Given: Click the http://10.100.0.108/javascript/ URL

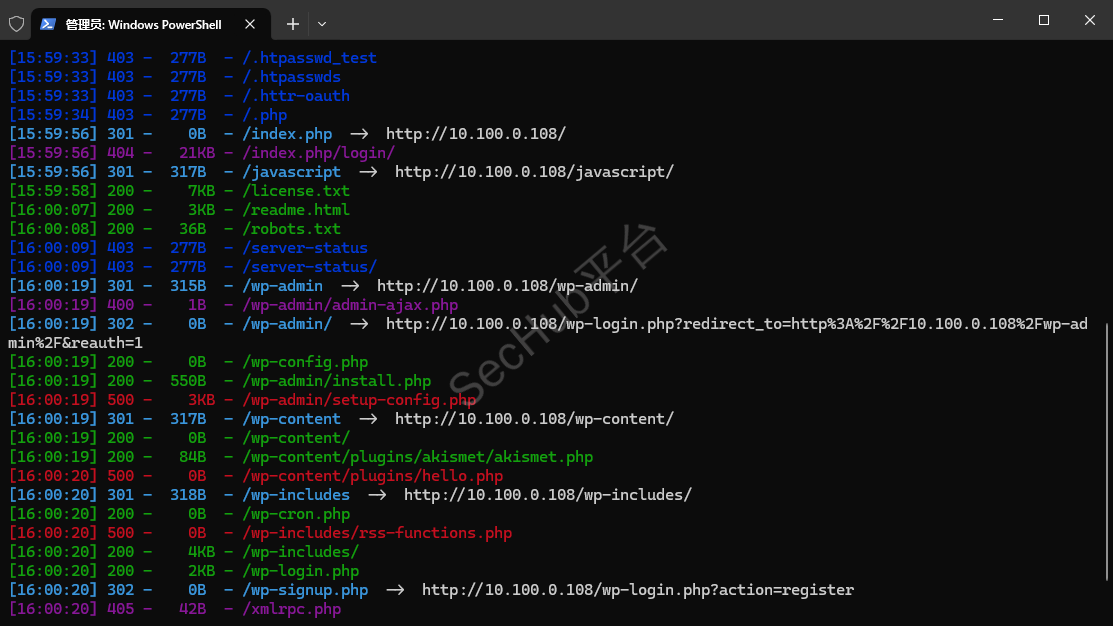Looking at the screenshot, I should pyautogui.click(x=534, y=172).
